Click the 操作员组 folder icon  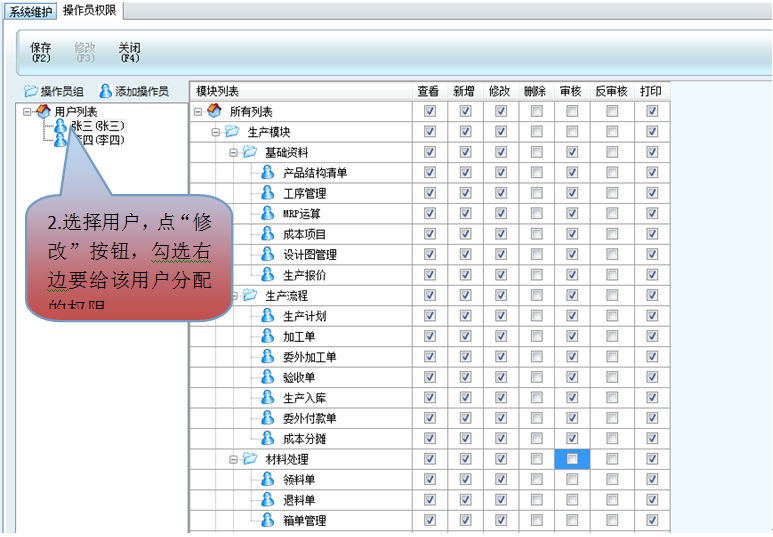click(x=31, y=91)
